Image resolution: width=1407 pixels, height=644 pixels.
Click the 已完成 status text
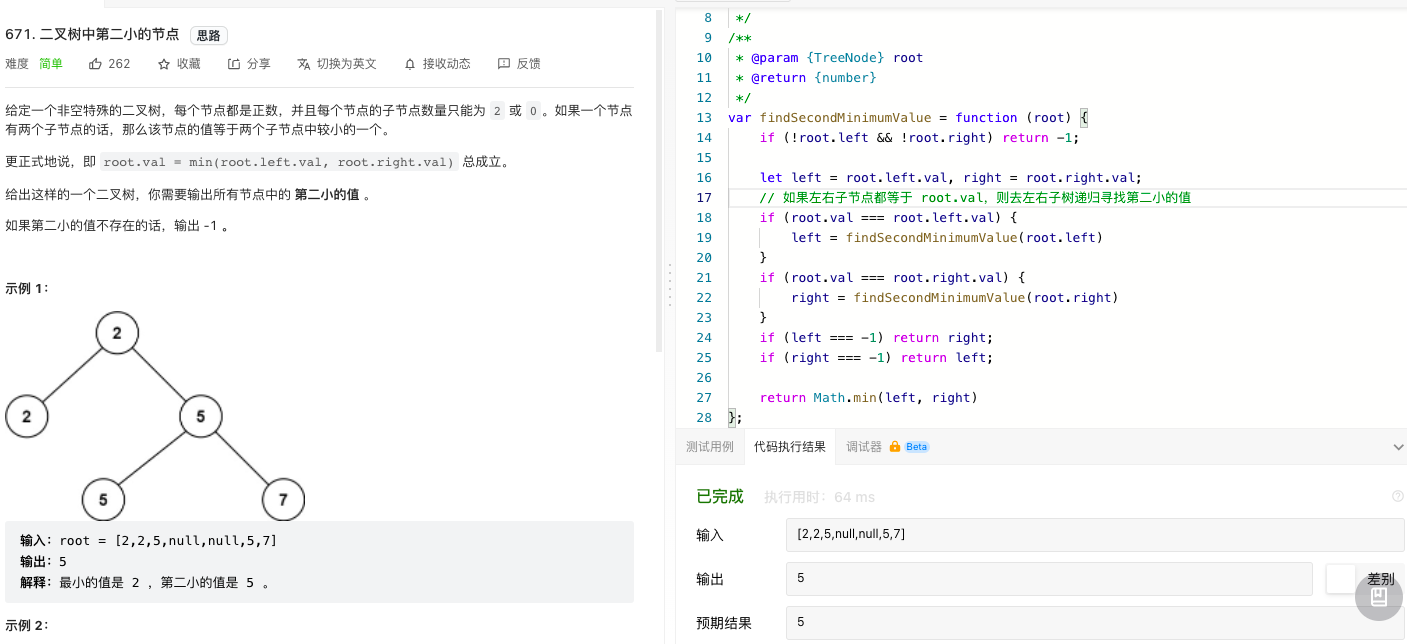720,496
